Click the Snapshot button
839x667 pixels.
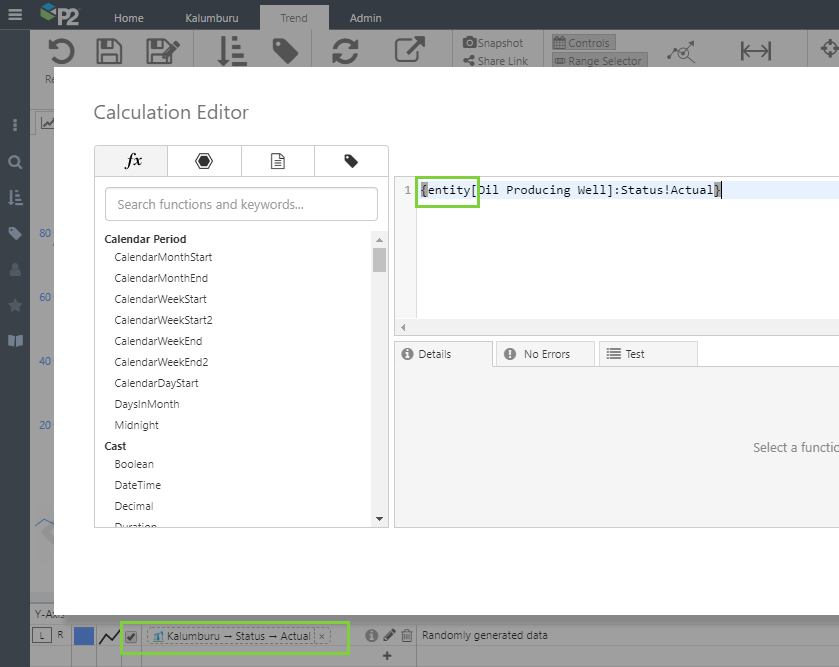493,43
